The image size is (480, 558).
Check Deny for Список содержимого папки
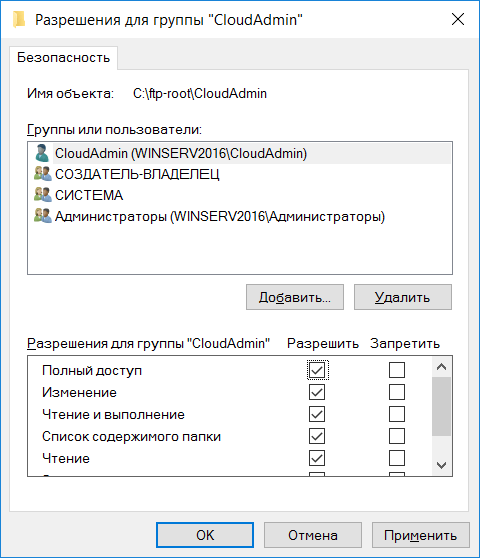(397, 436)
